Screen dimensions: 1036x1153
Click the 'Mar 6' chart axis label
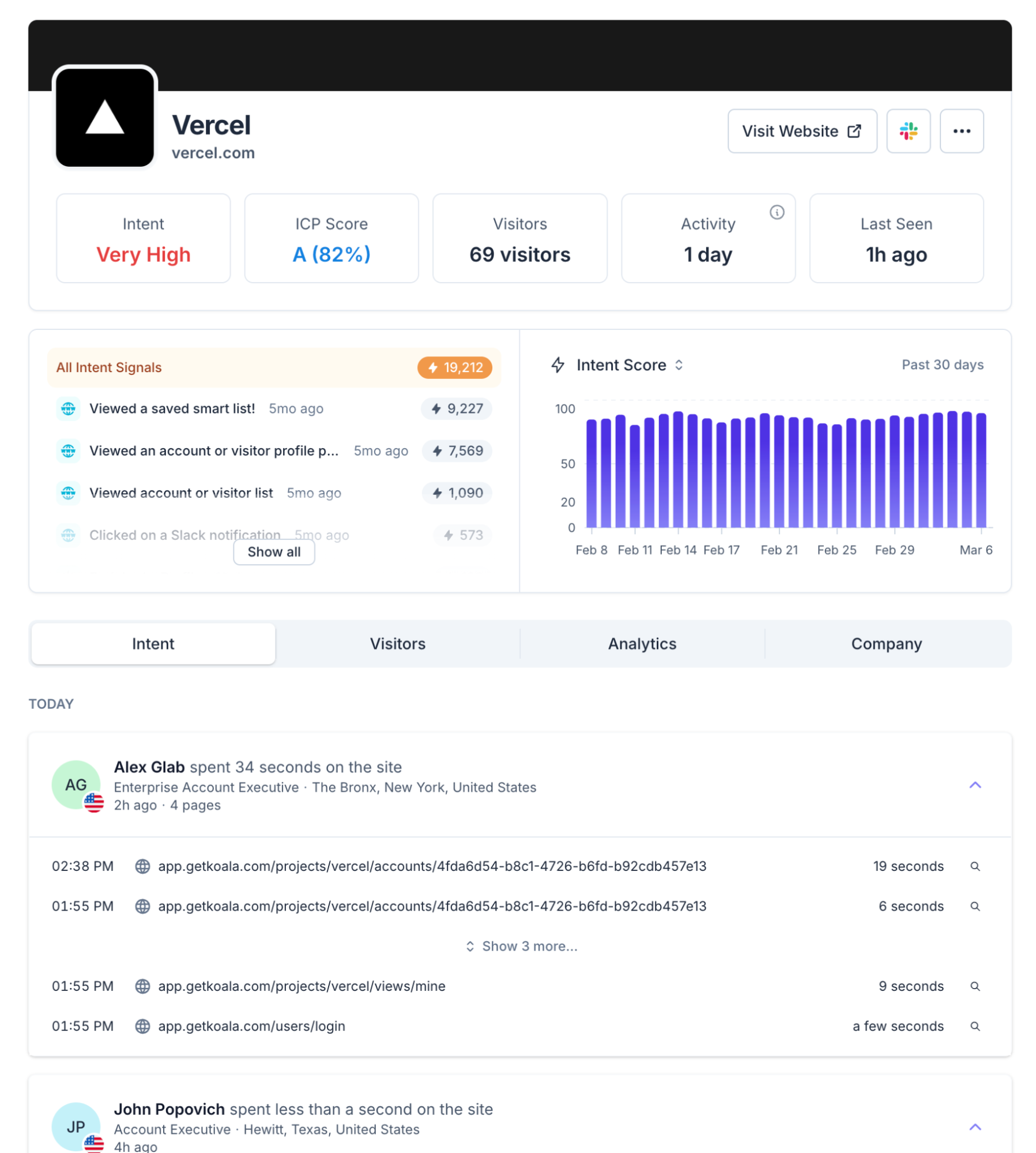tap(975, 550)
